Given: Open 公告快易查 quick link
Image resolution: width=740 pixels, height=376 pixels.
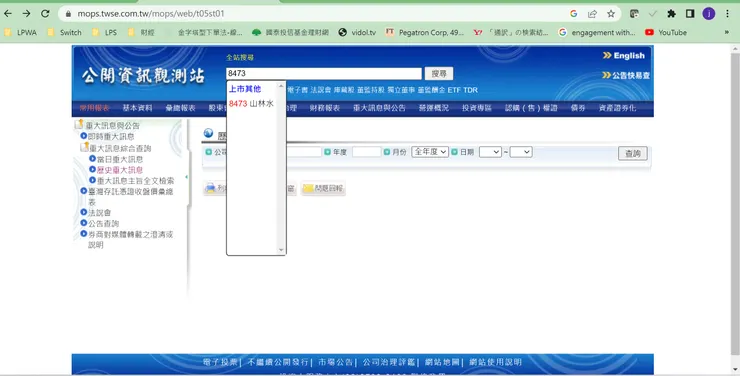Looking at the screenshot, I should point(626,75).
